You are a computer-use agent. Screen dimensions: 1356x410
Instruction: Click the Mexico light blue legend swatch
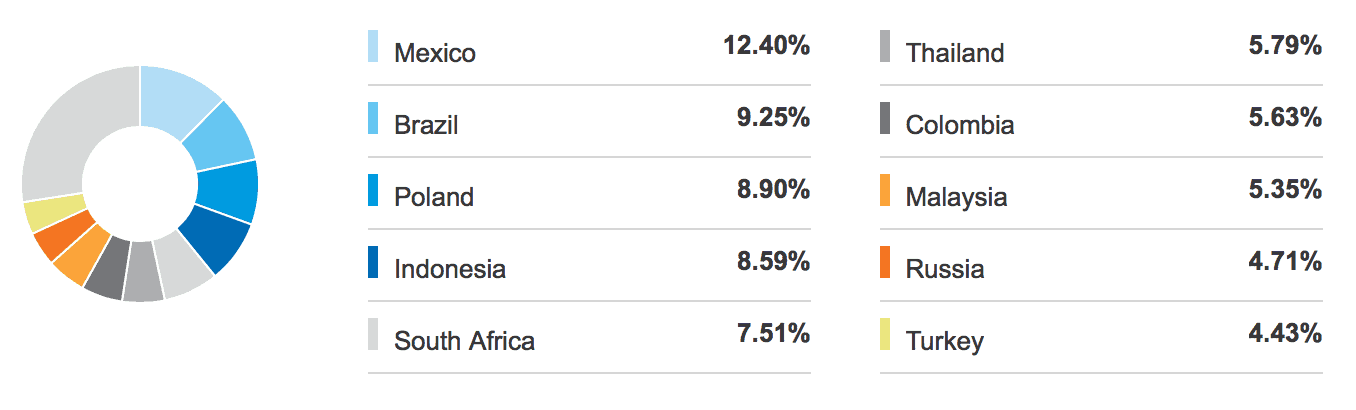373,46
